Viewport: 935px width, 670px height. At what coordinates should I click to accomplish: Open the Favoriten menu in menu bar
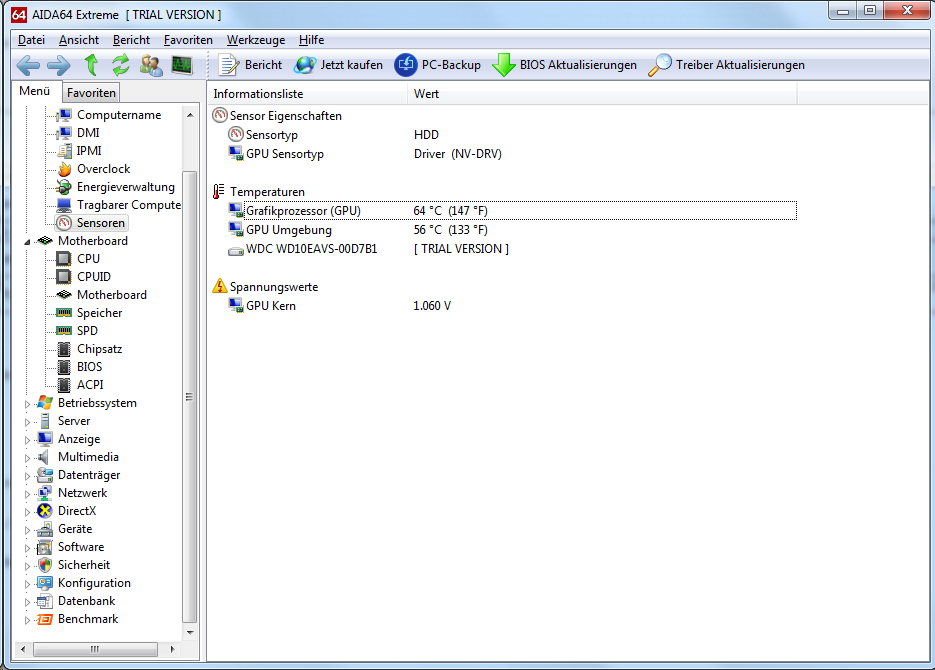coord(188,40)
